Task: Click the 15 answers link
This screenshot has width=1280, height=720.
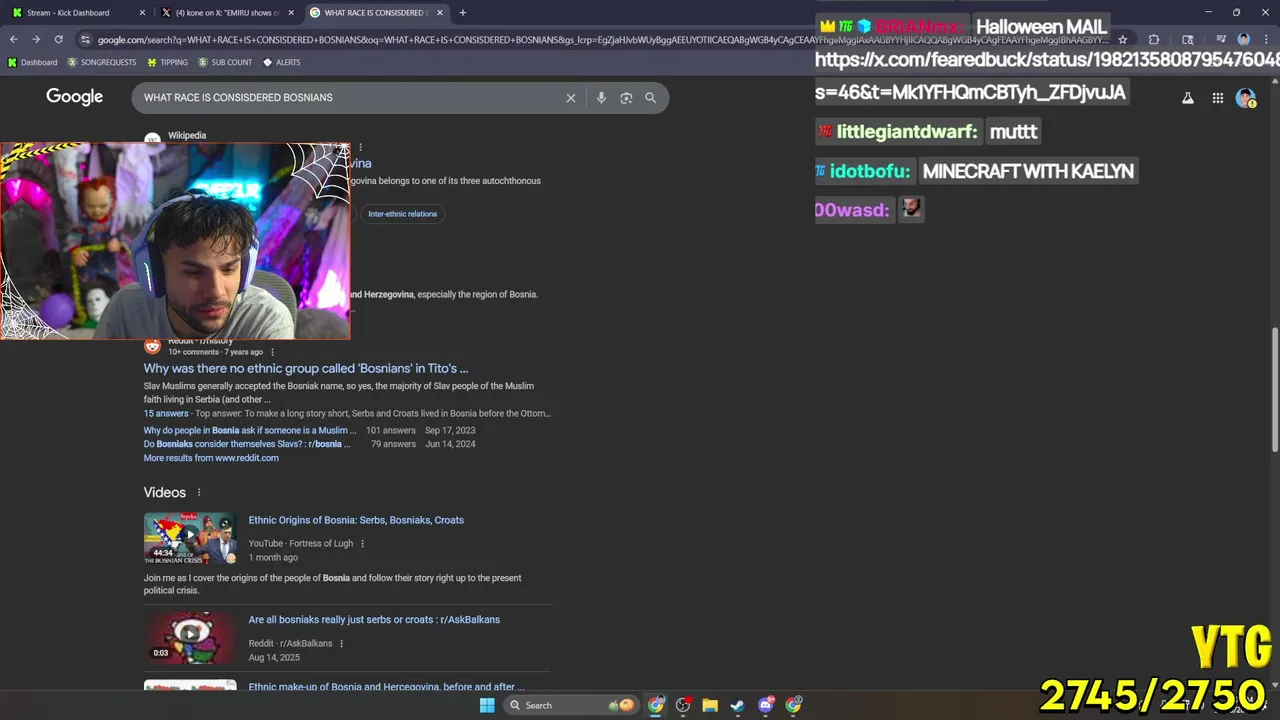Action: 166,413
